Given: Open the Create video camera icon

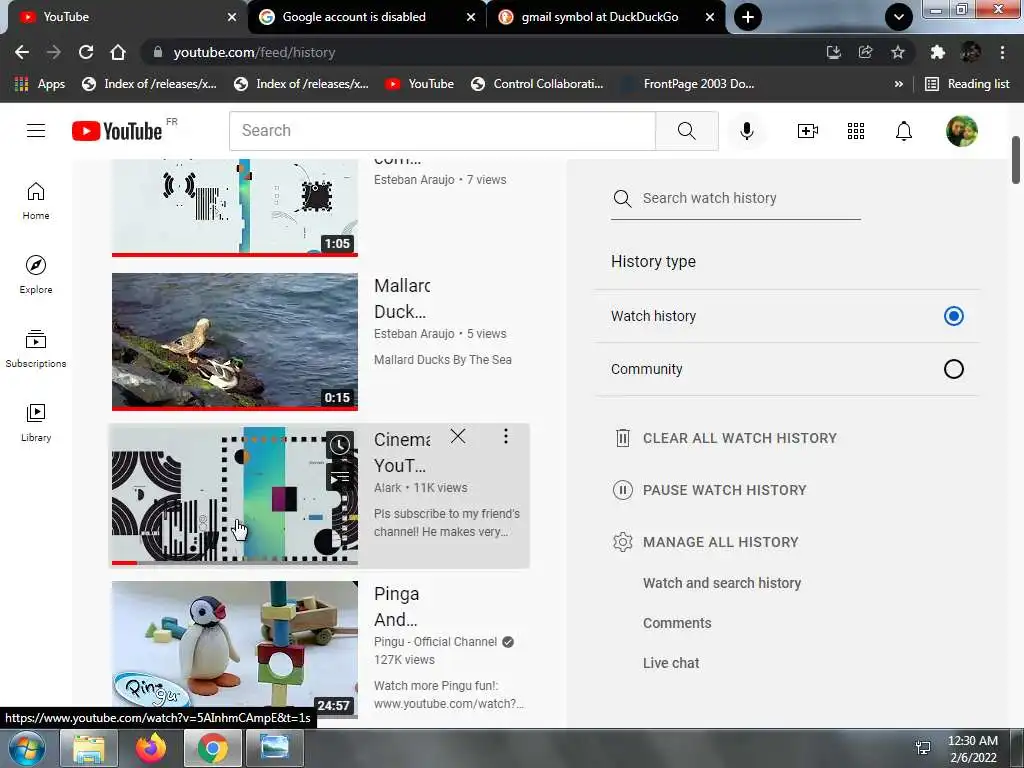Looking at the screenshot, I should tap(808, 131).
